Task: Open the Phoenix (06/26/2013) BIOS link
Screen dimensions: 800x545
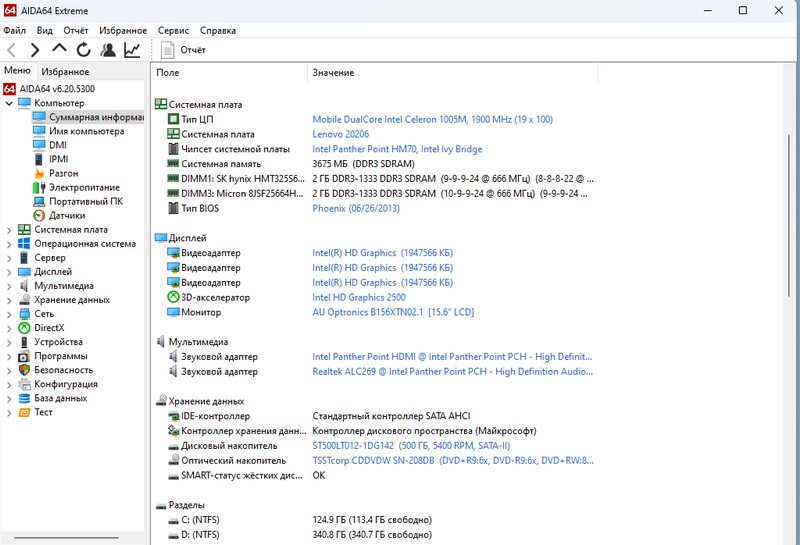Action: click(356, 208)
